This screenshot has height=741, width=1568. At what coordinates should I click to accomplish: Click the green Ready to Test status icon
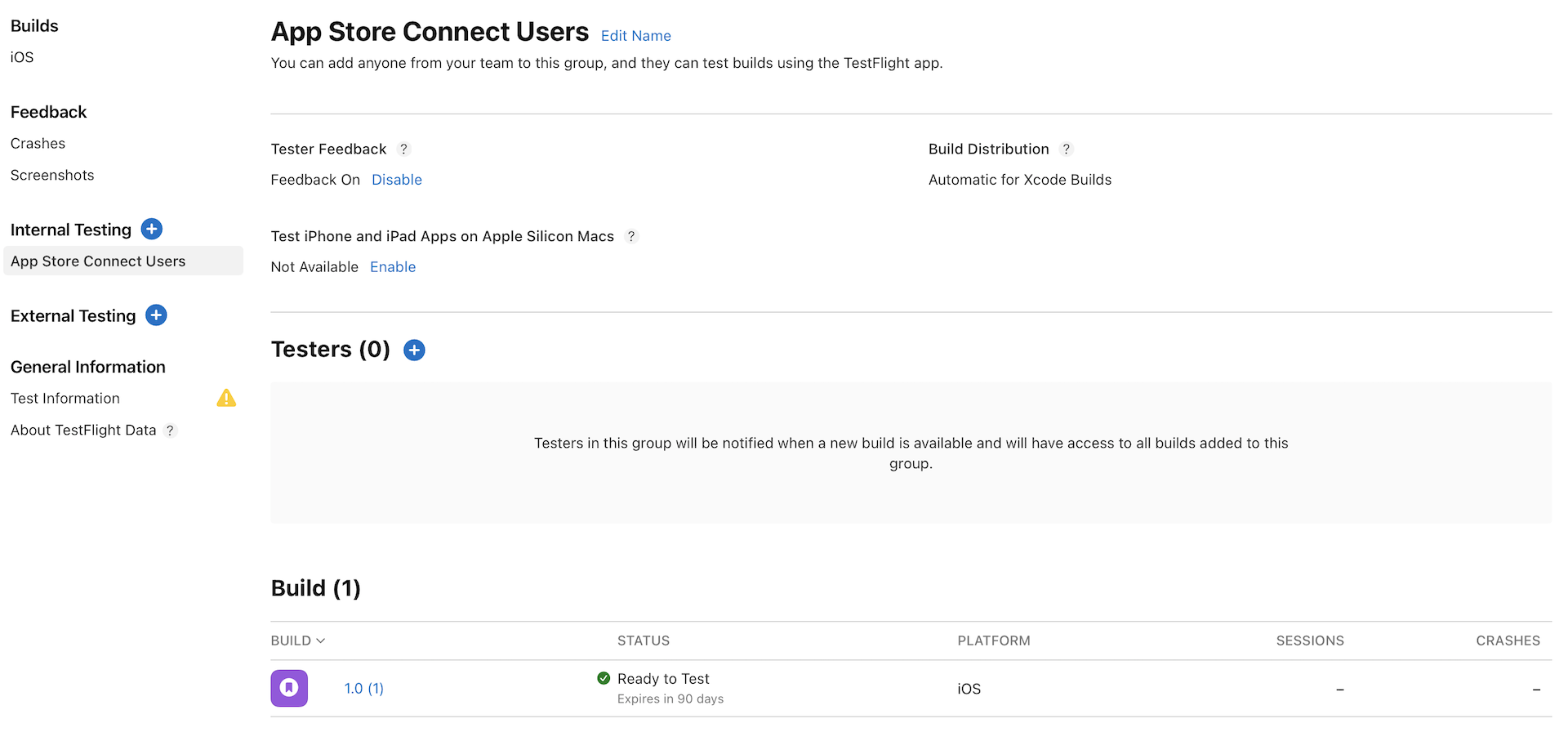(x=604, y=678)
